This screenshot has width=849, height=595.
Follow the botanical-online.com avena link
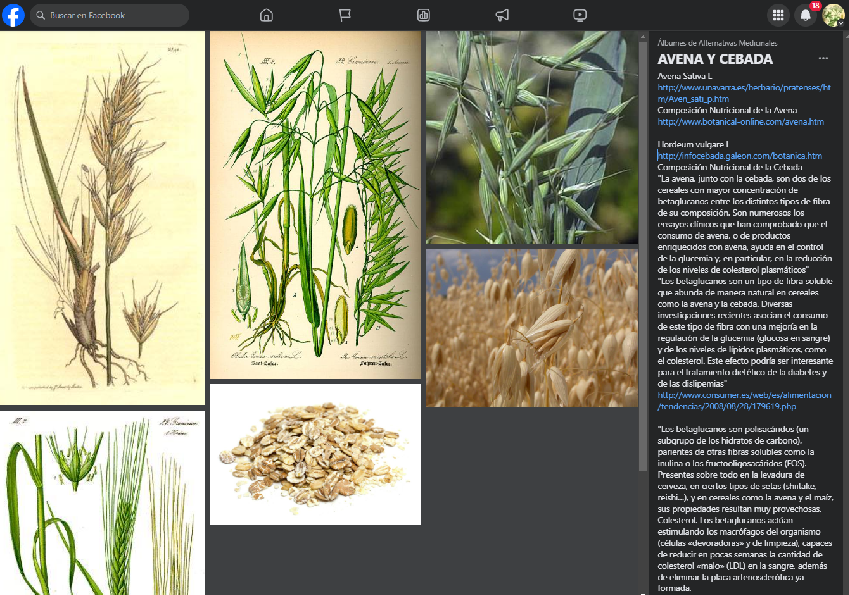[x=740, y=122]
